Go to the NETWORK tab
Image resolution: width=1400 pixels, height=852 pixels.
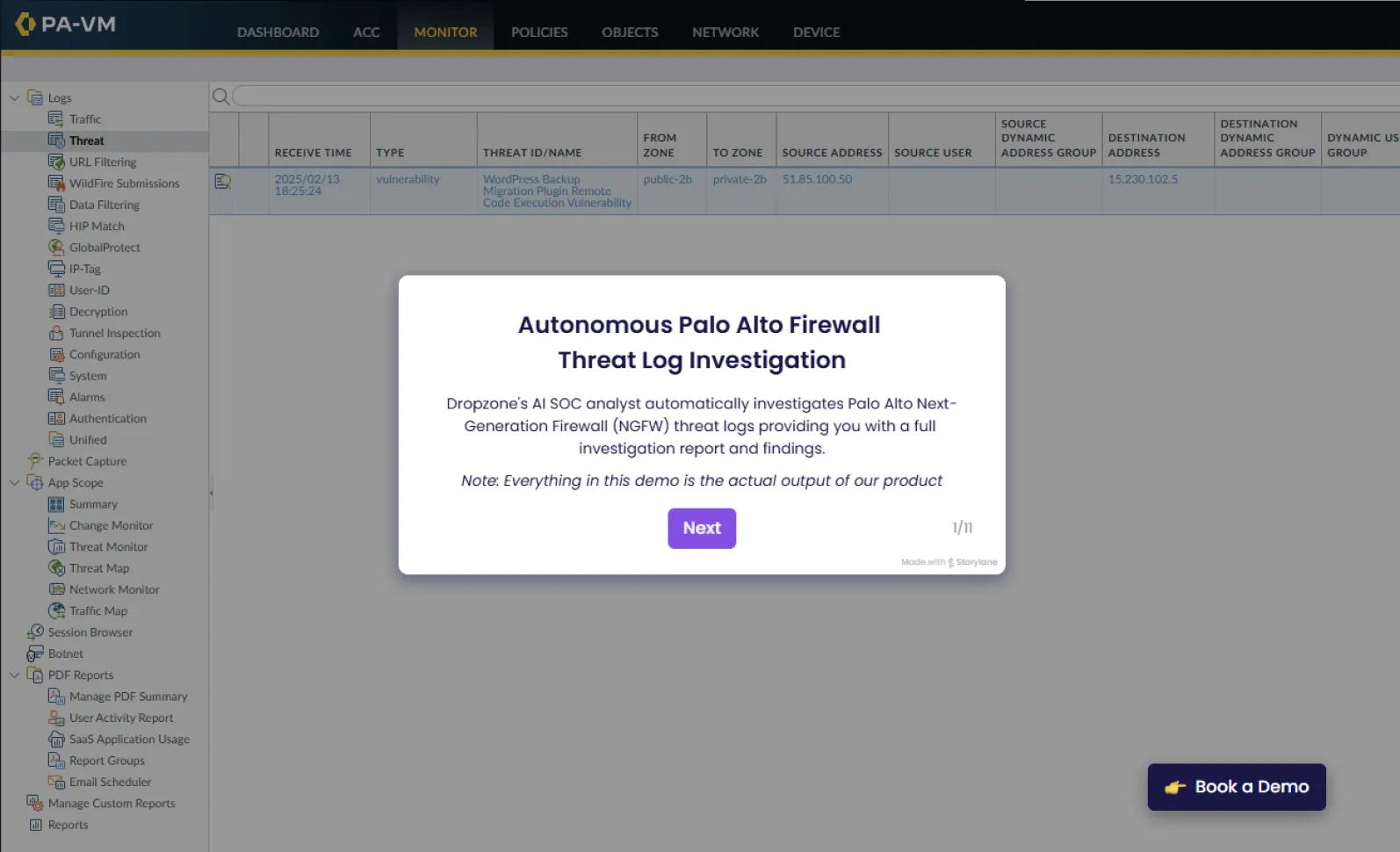click(x=725, y=32)
